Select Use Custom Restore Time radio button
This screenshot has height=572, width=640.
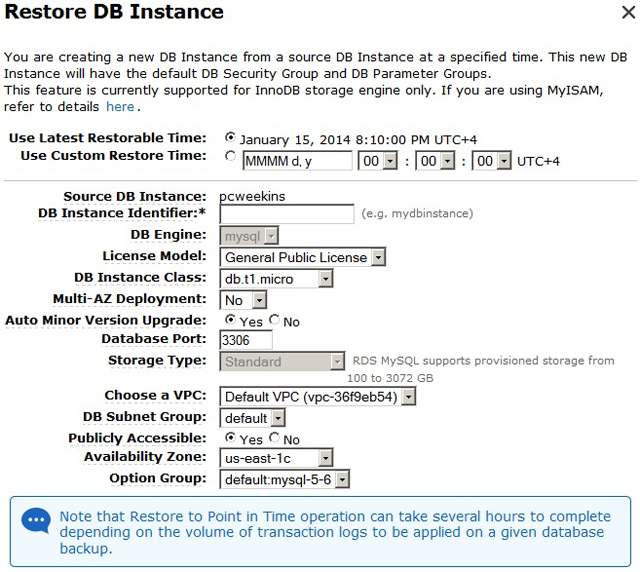tap(230, 156)
